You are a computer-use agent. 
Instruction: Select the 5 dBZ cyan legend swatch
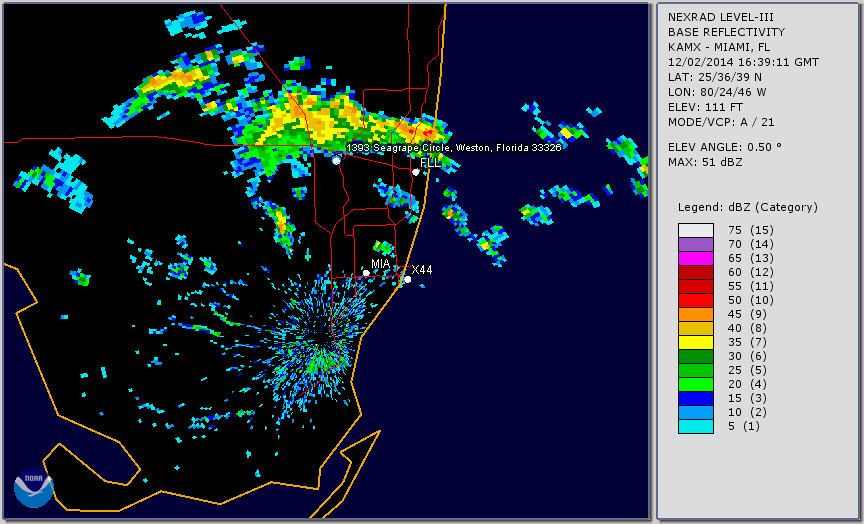(x=695, y=426)
